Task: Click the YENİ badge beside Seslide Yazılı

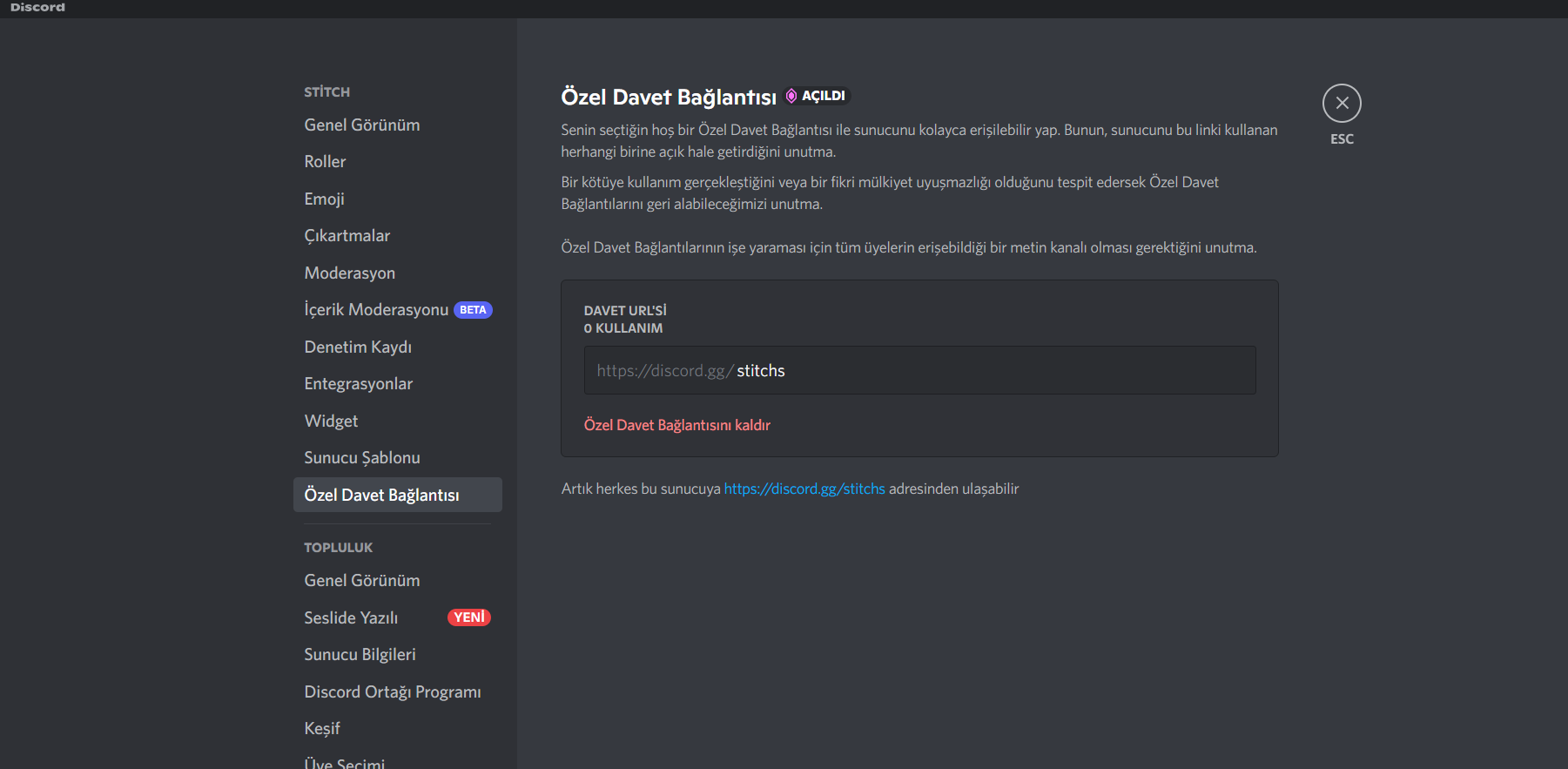Action: [469, 617]
